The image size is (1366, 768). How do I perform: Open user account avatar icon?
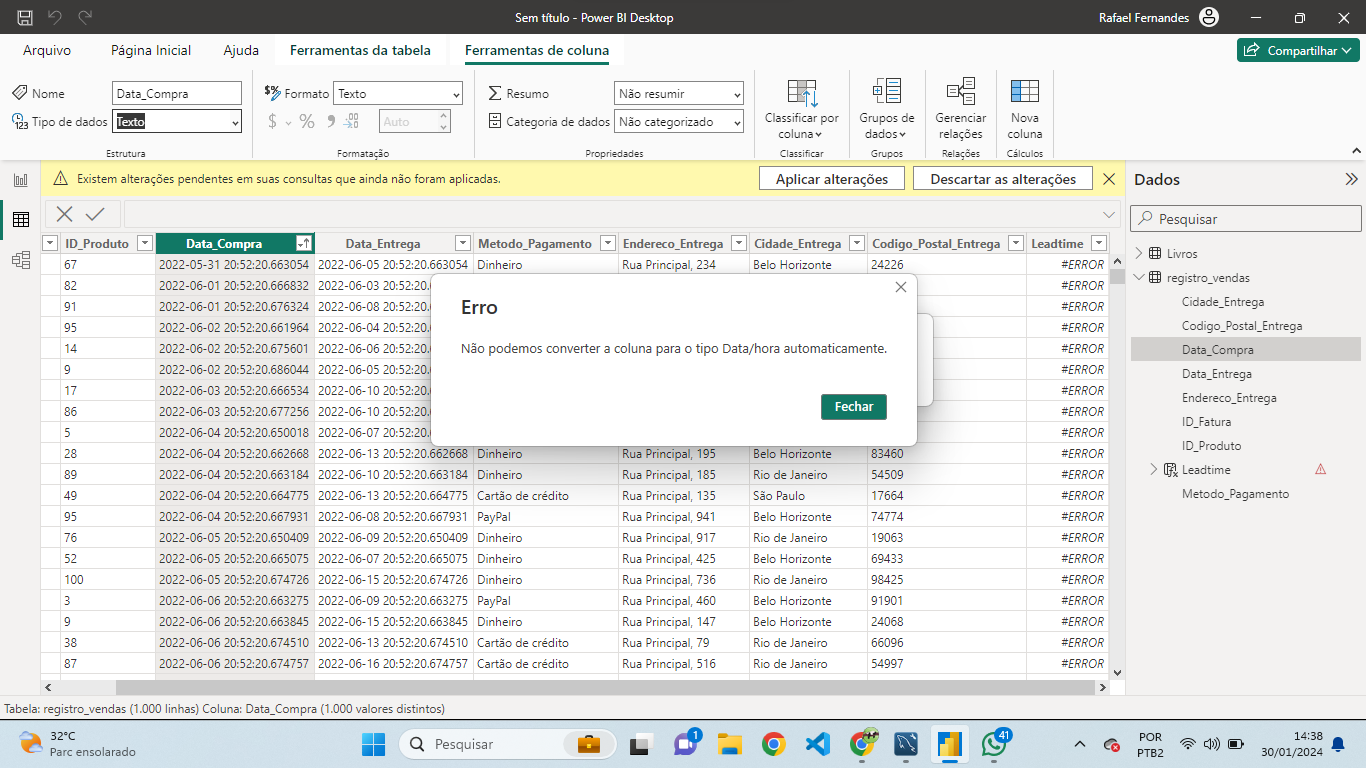tap(1209, 18)
